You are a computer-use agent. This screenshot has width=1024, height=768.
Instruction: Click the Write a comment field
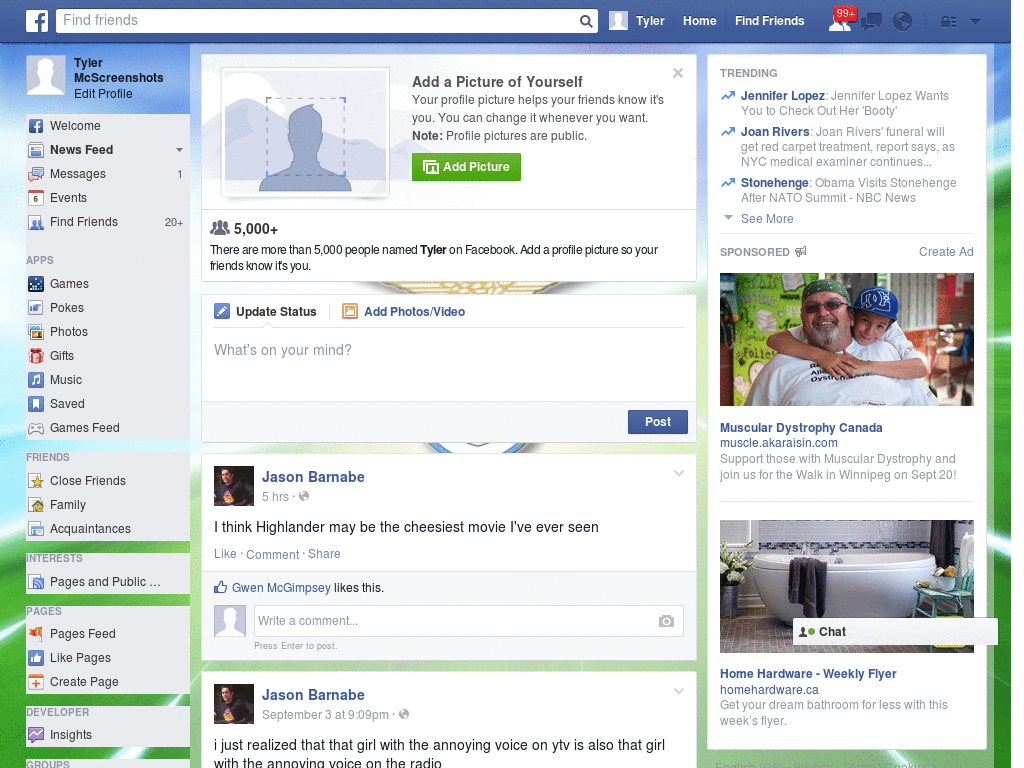coord(468,621)
